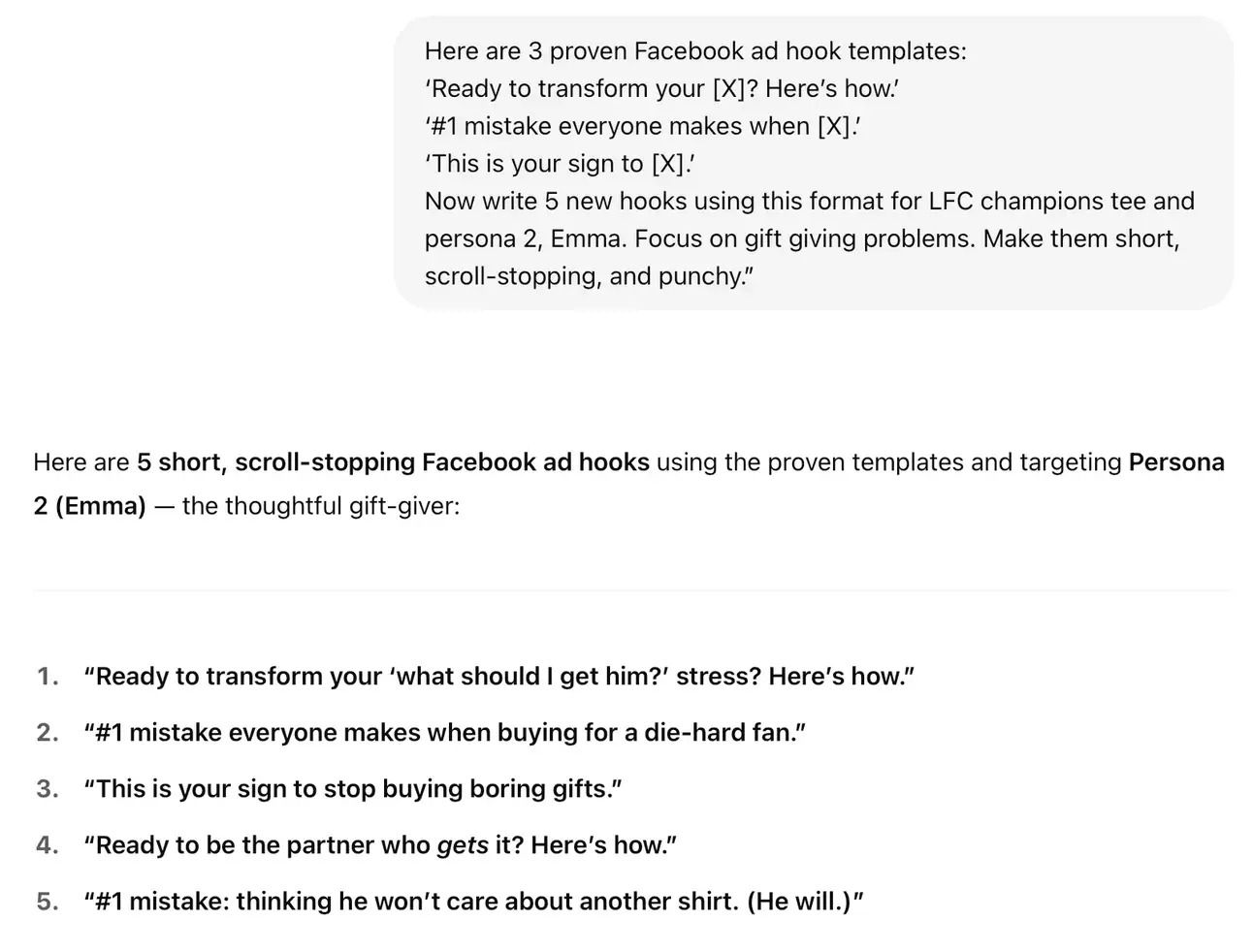This screenshot has width=1253, height=952.
Task: Click the '#1 mistake everyone makes when [X]' template
Action: click(x=643, y=126)
